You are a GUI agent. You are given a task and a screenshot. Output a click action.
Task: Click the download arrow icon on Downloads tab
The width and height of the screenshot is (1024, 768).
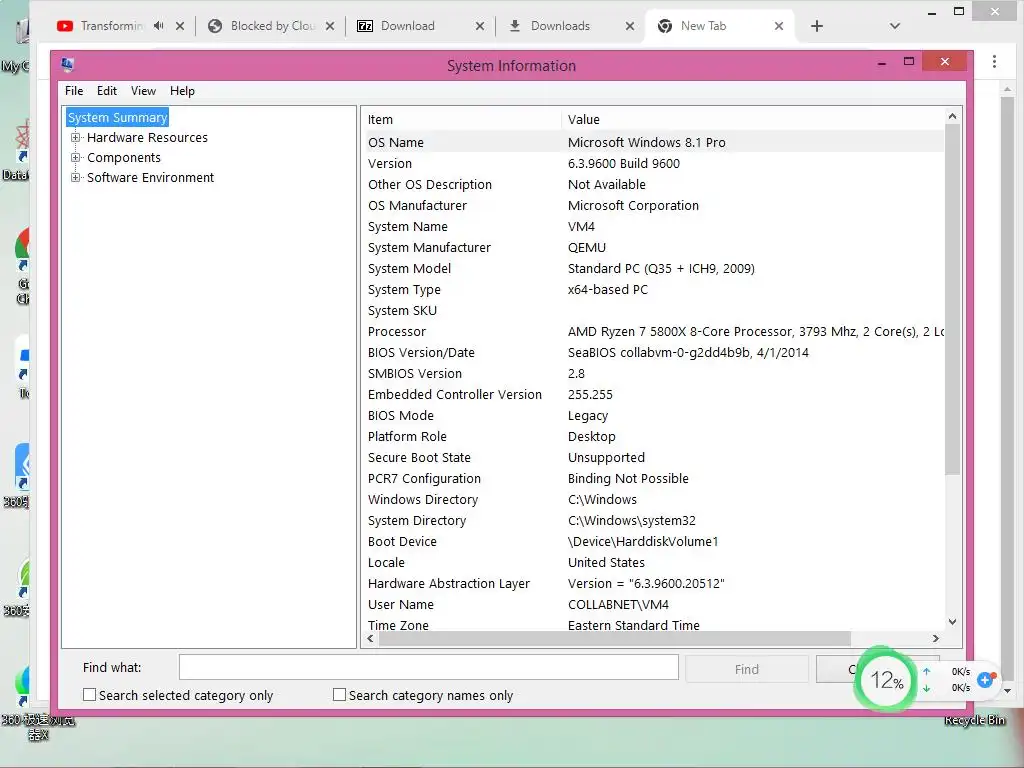click(515, 26)
